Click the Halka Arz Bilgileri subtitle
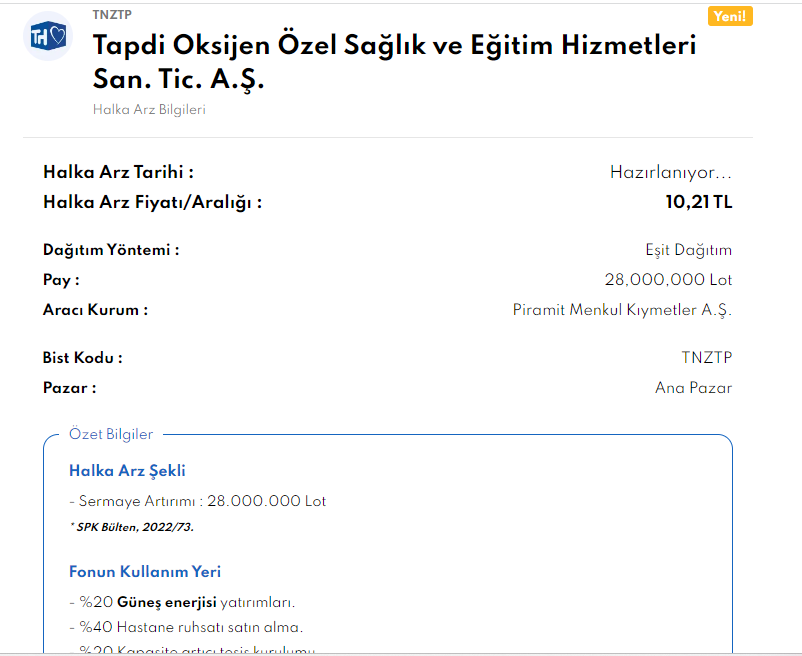 (149, 109)
